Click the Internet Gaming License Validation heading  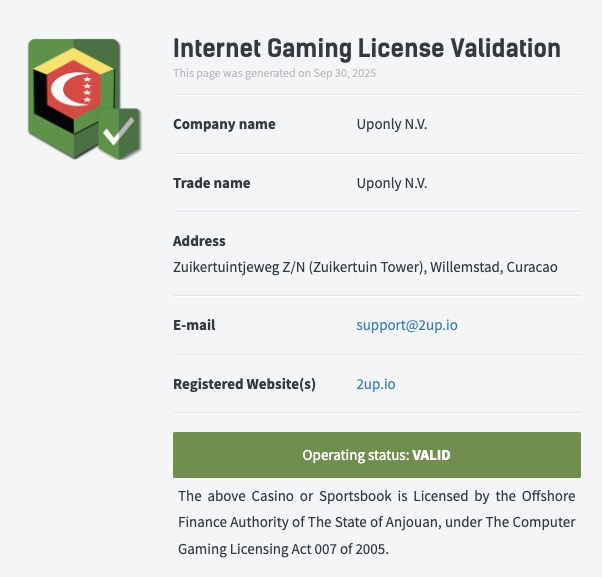point(367,48)
